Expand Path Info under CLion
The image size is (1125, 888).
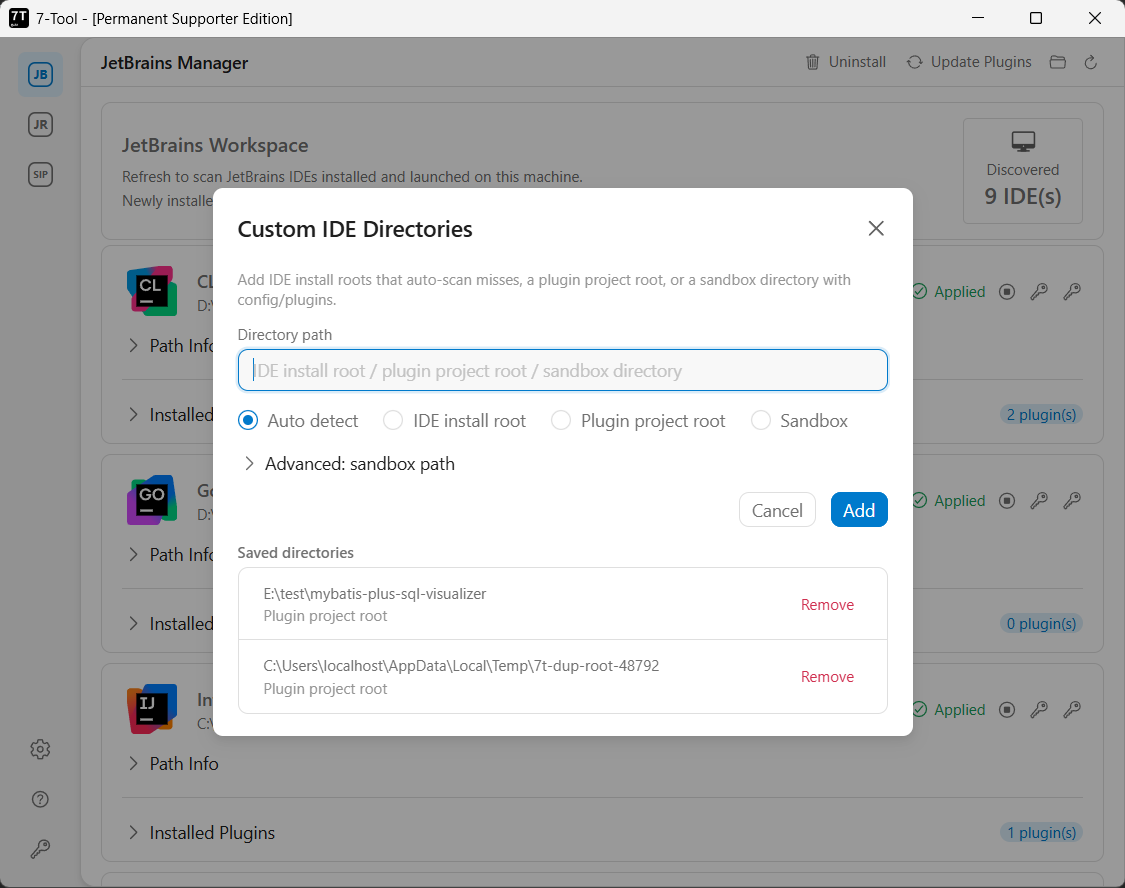point(171,346)
